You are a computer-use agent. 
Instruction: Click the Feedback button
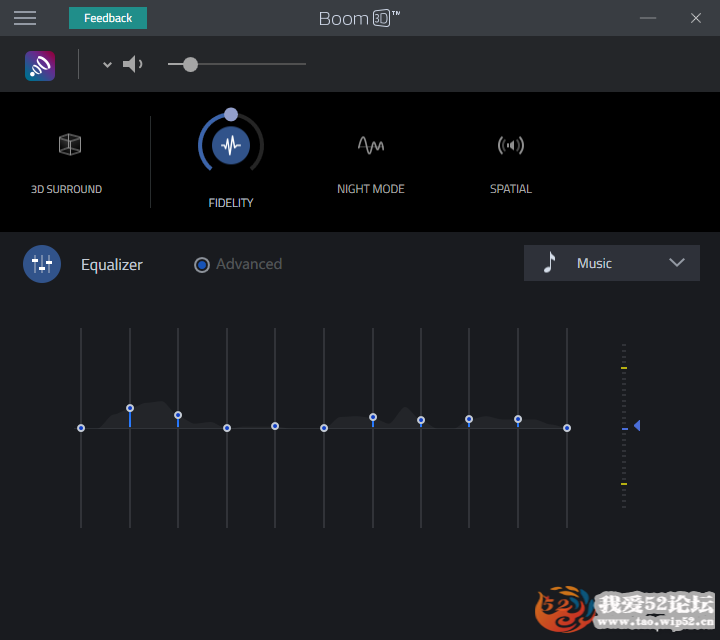(x=108, y=18)
